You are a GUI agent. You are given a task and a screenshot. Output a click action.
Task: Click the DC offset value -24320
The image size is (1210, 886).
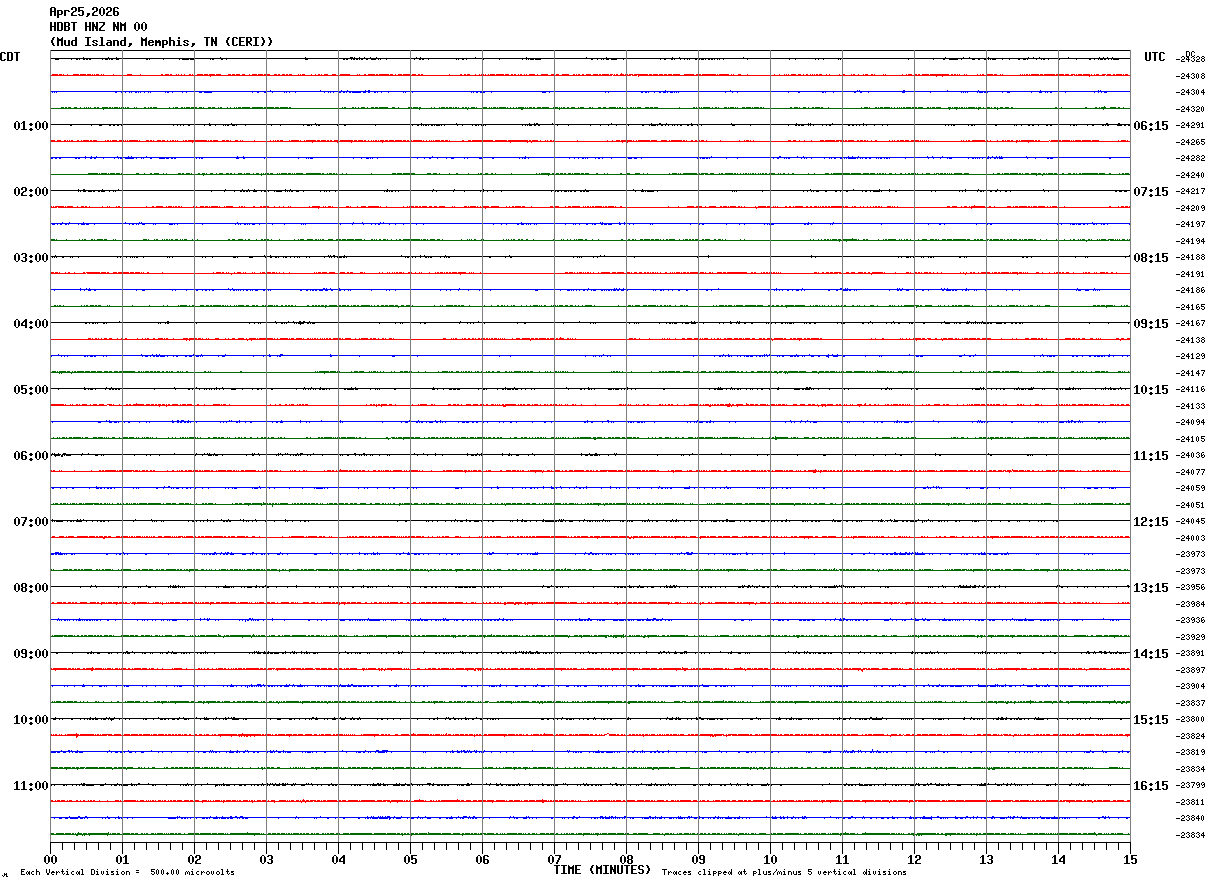tap(1191, 109)
